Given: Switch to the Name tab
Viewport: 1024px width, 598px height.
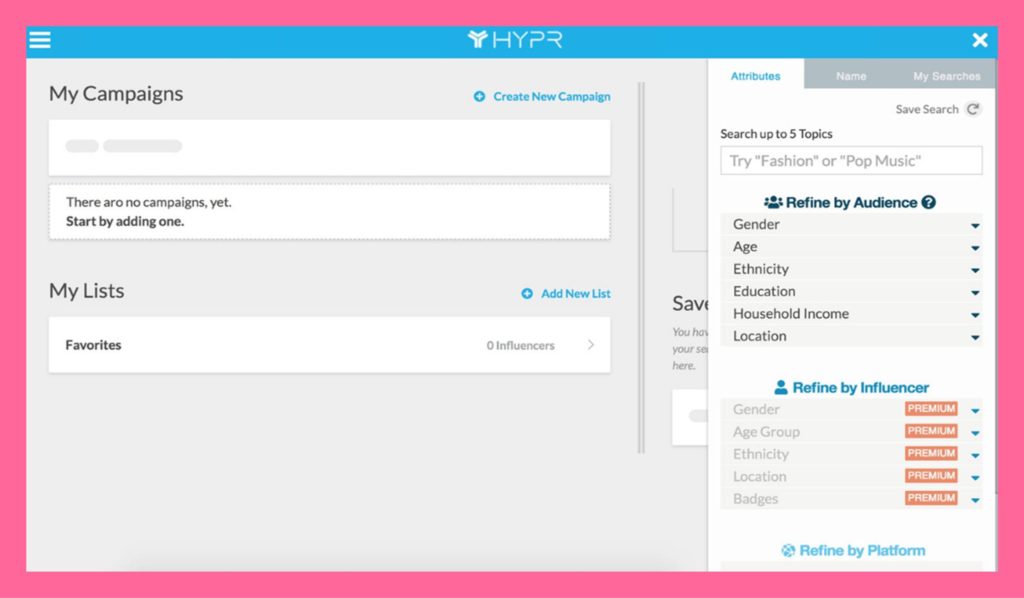Looking at the screenshot, I should [x=851, y=76].
